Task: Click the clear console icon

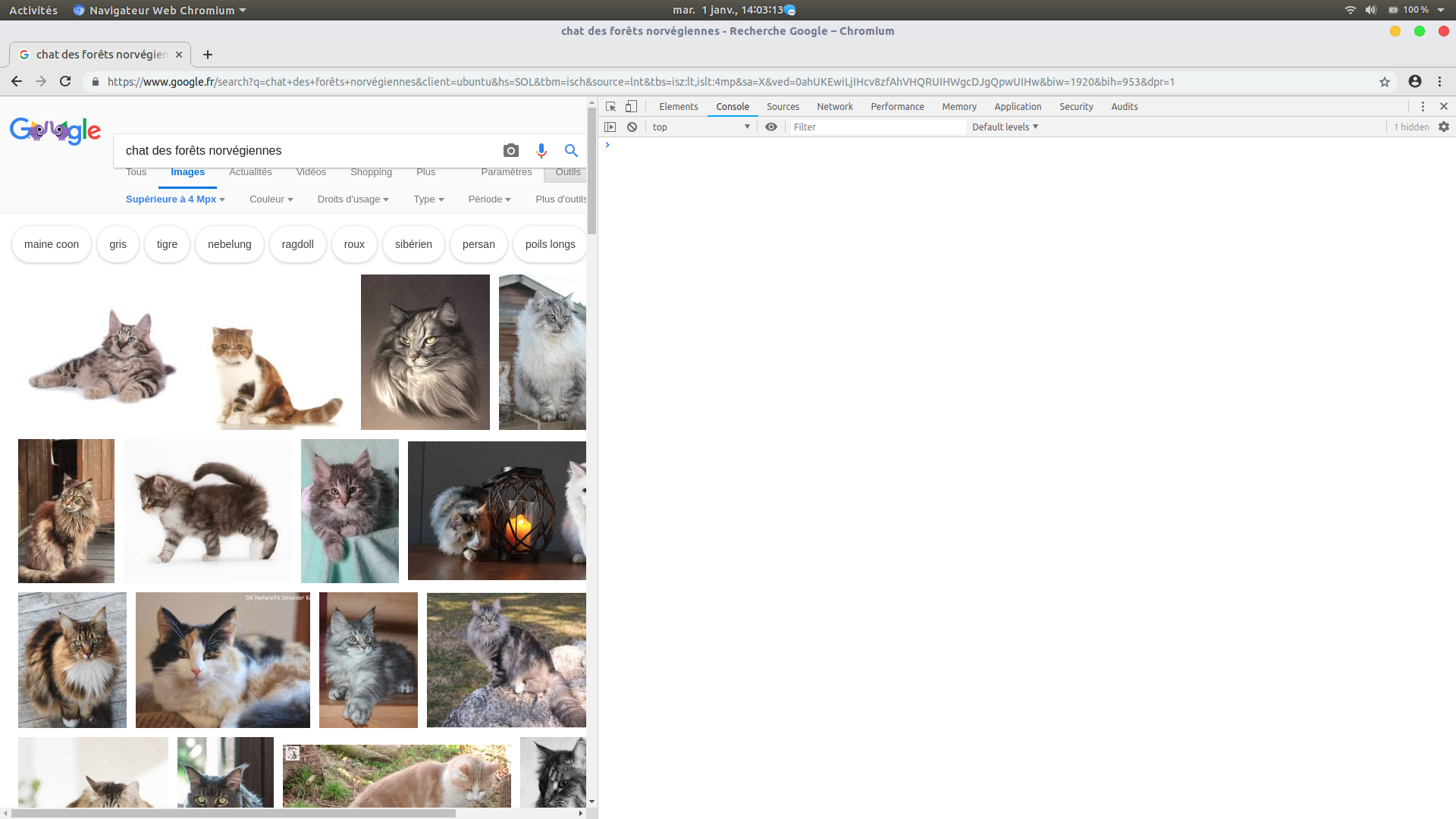Action: pyautogui.click(x=632, y=127)
